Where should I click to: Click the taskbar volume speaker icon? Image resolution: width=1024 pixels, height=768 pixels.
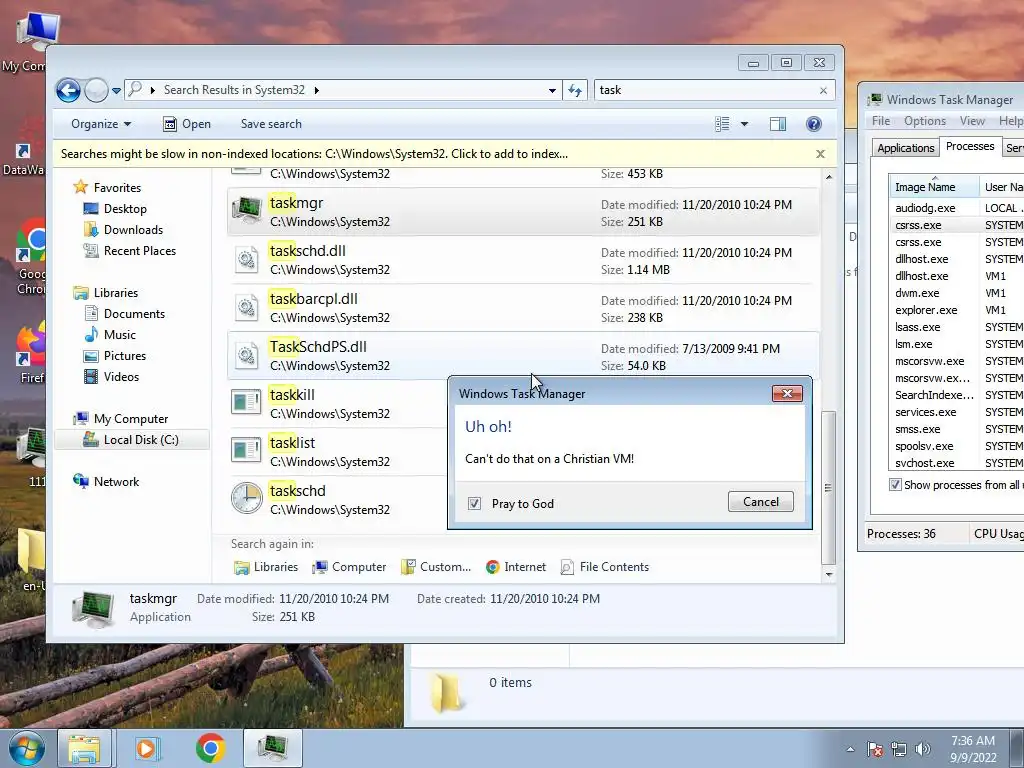922,749
